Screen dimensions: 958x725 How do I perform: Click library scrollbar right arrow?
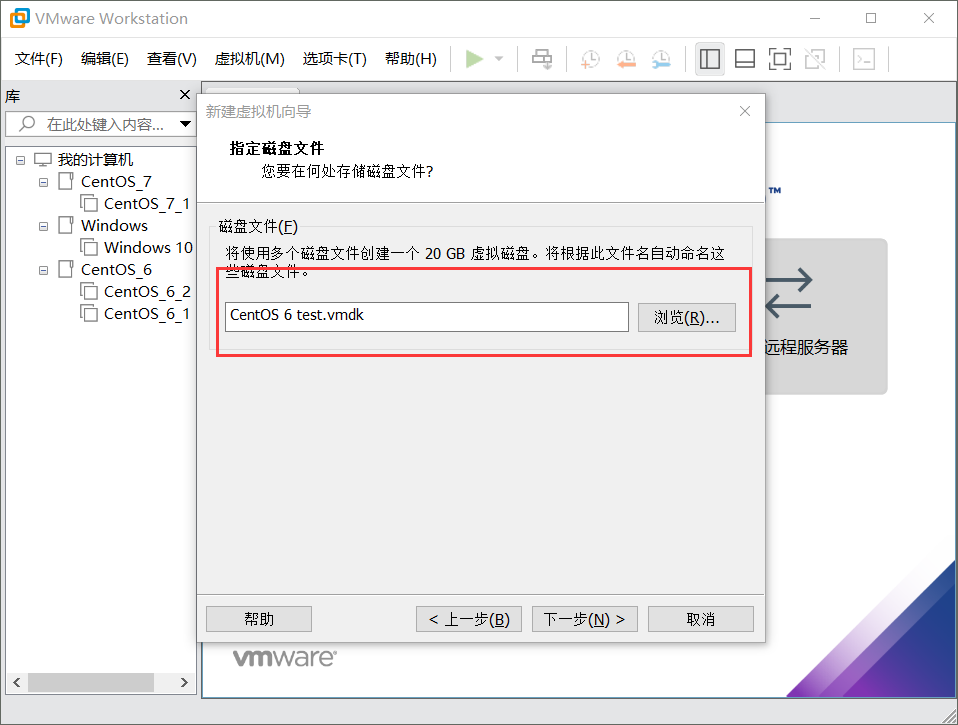click(x=184, y=682)
